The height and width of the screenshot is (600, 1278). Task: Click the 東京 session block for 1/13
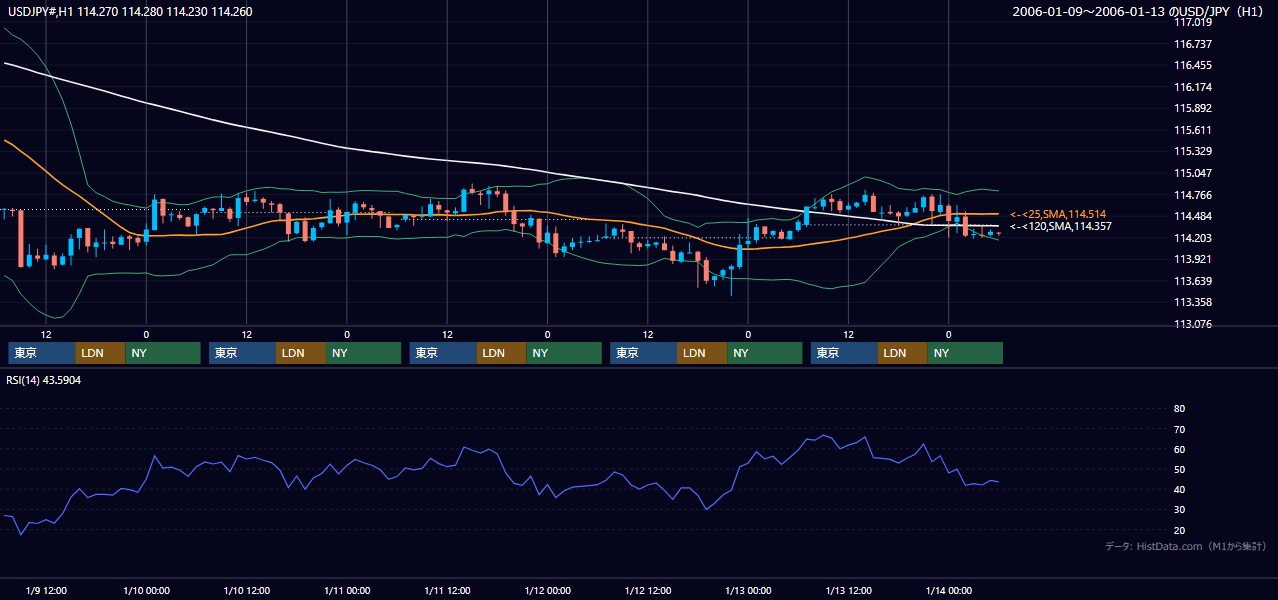click(844, 353)
